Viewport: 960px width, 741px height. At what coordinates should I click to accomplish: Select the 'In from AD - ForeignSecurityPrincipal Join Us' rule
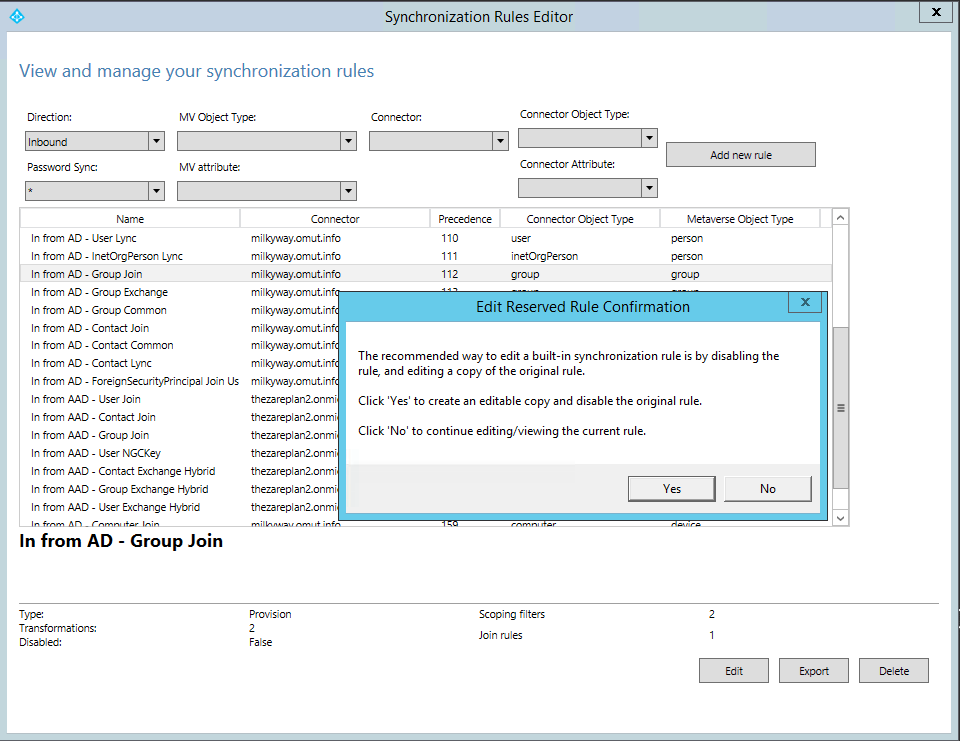pos(135,381)
